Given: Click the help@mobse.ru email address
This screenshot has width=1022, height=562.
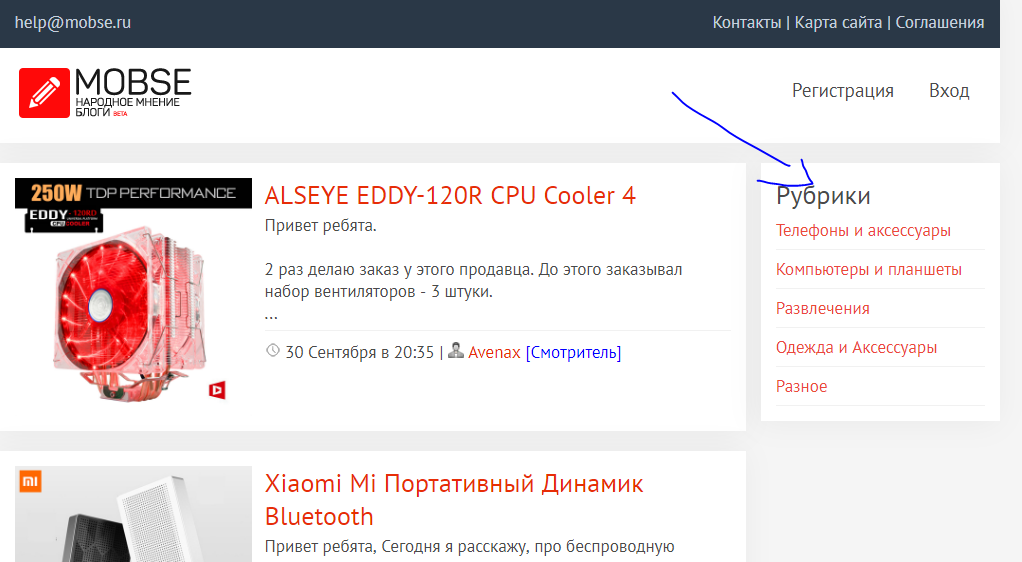Looking at the screenshot, I should click(x=72, y=22).
